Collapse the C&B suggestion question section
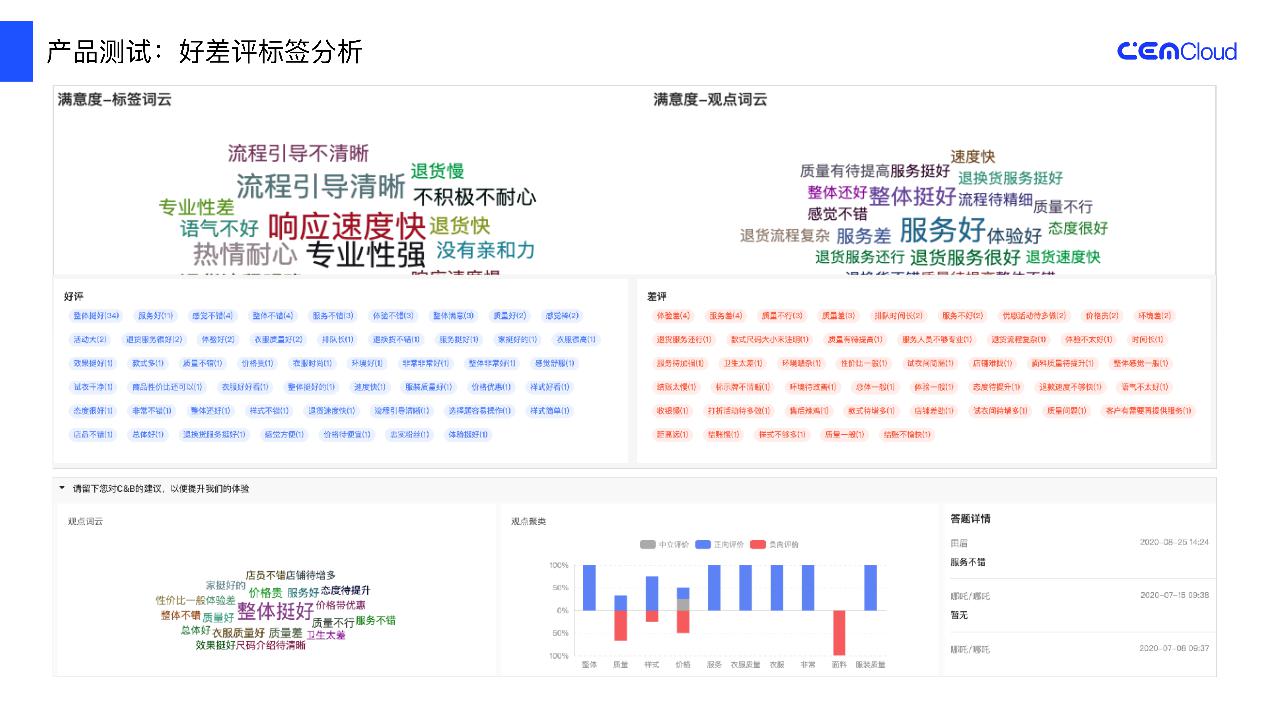Viewport: 1269px width, 714px height. click(x=62, y=488)
